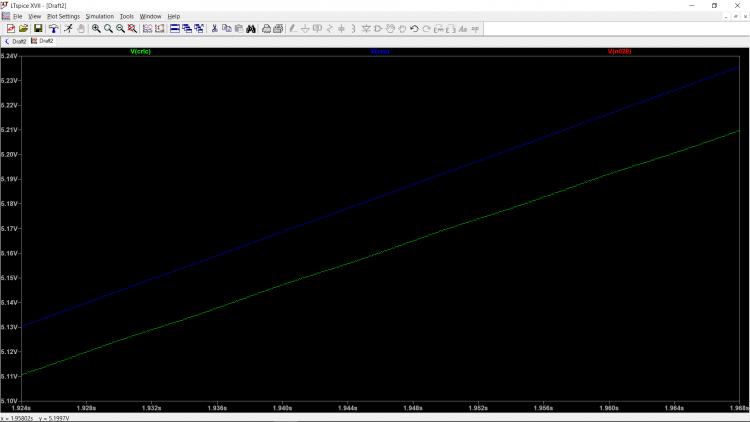
Task: Click the Run simulation icon
Action: (x=67, y=29)
